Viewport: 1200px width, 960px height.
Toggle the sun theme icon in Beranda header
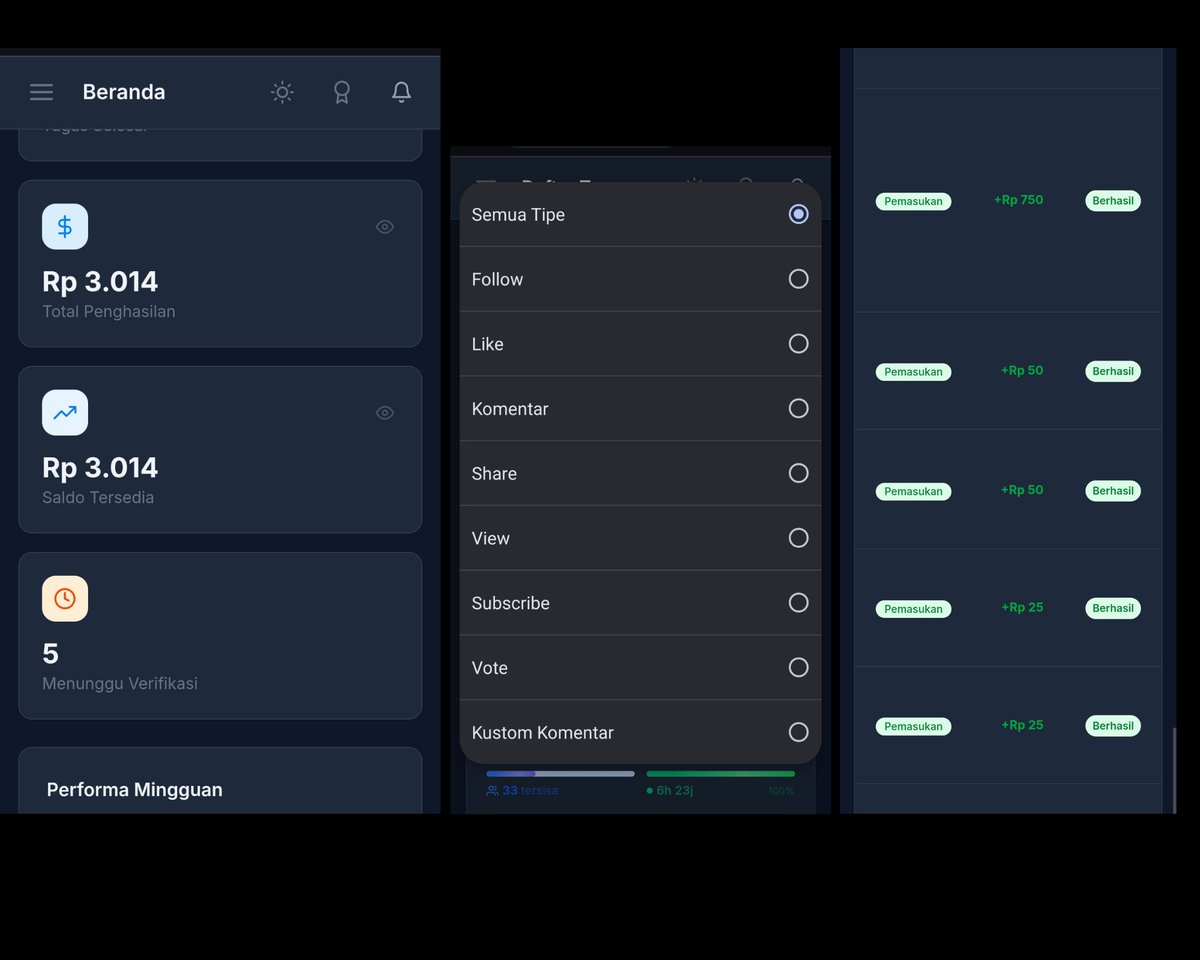(282, 92)
